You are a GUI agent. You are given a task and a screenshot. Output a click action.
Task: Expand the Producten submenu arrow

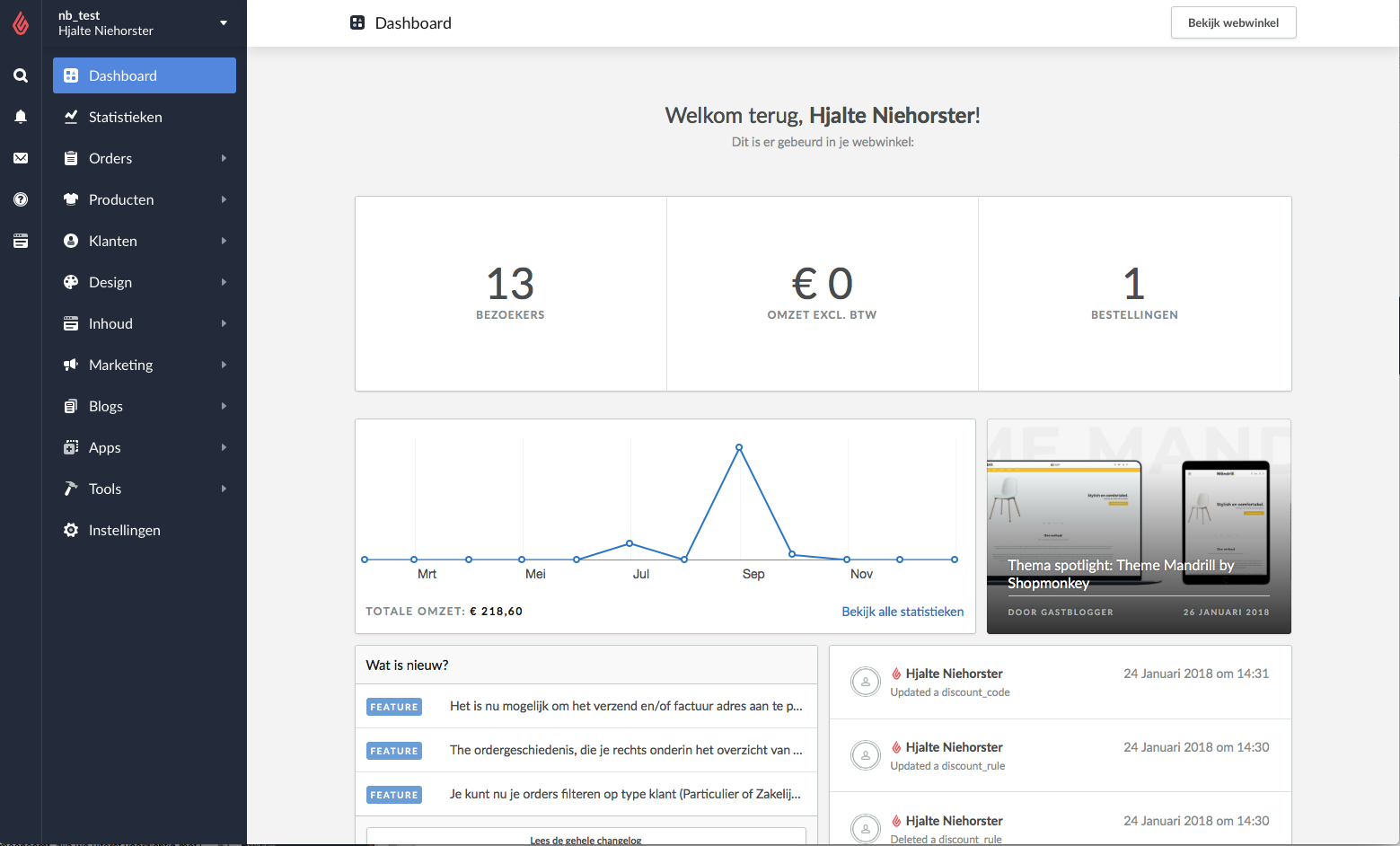(224, 199)
